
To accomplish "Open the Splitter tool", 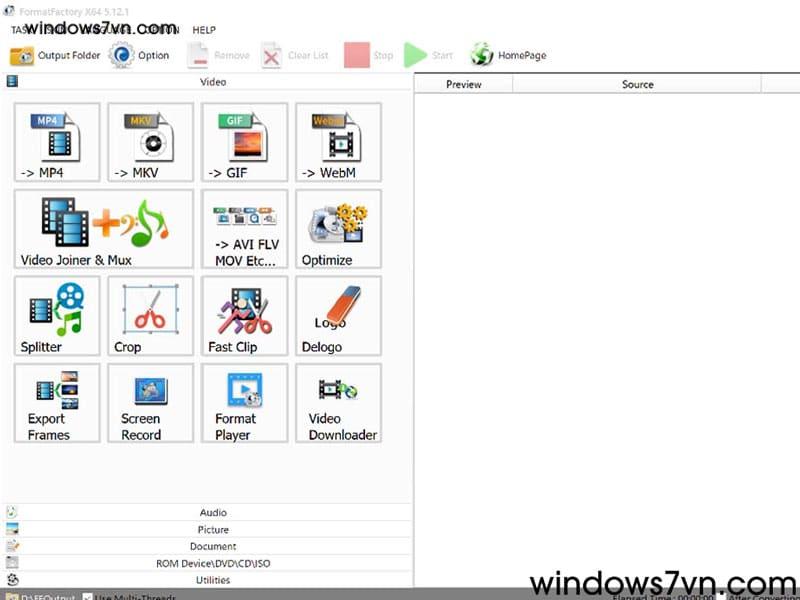I will point(57,316).
